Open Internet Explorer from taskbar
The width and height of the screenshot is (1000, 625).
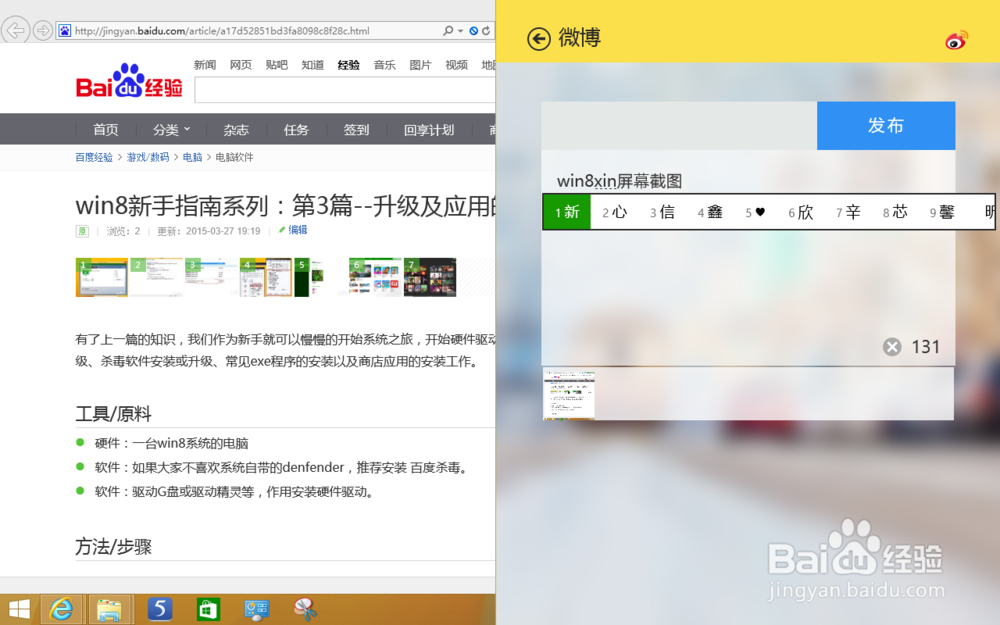[x=62, y=610]
